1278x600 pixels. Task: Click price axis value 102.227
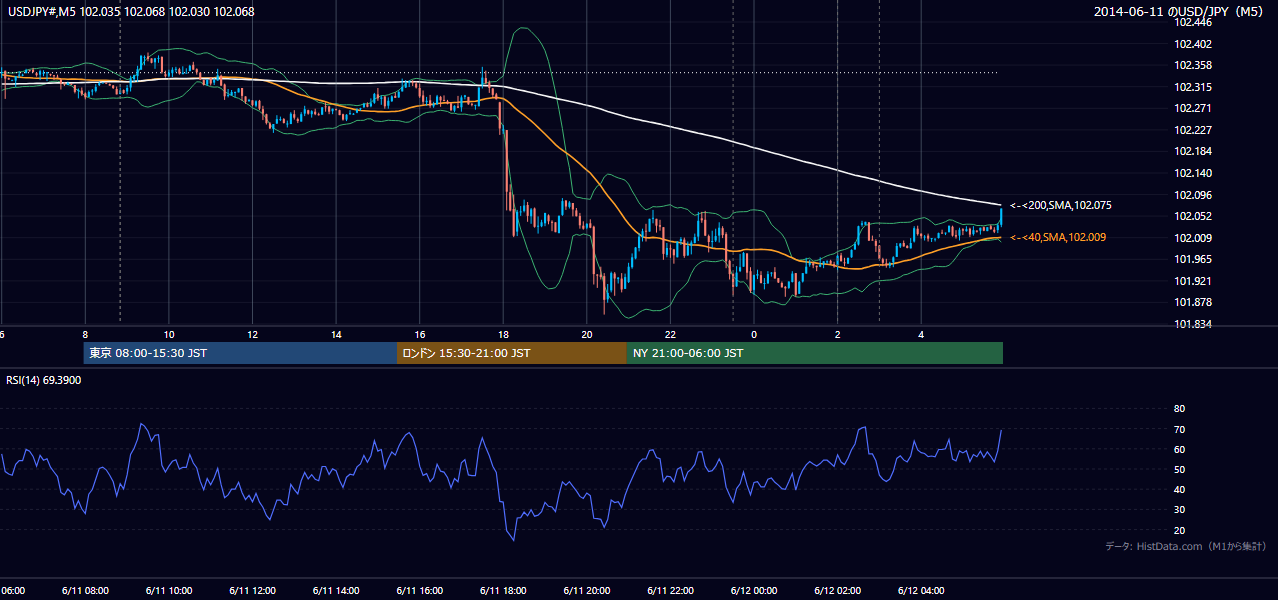point(1193,130)
